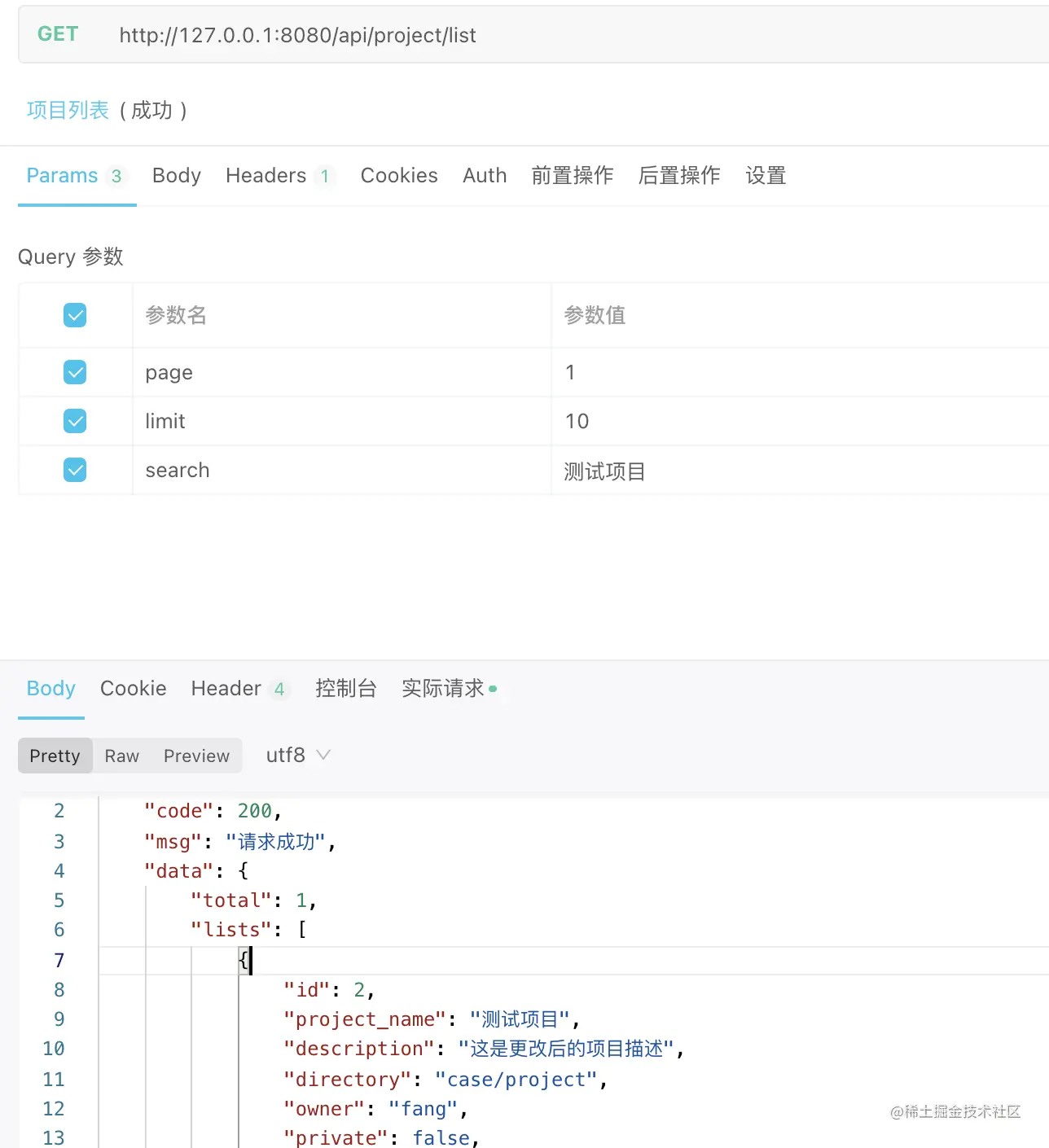Open the 控制台 console tab
This screenshot has width=1049, height=1148.
pyautogui.click(x=346, y=689)
